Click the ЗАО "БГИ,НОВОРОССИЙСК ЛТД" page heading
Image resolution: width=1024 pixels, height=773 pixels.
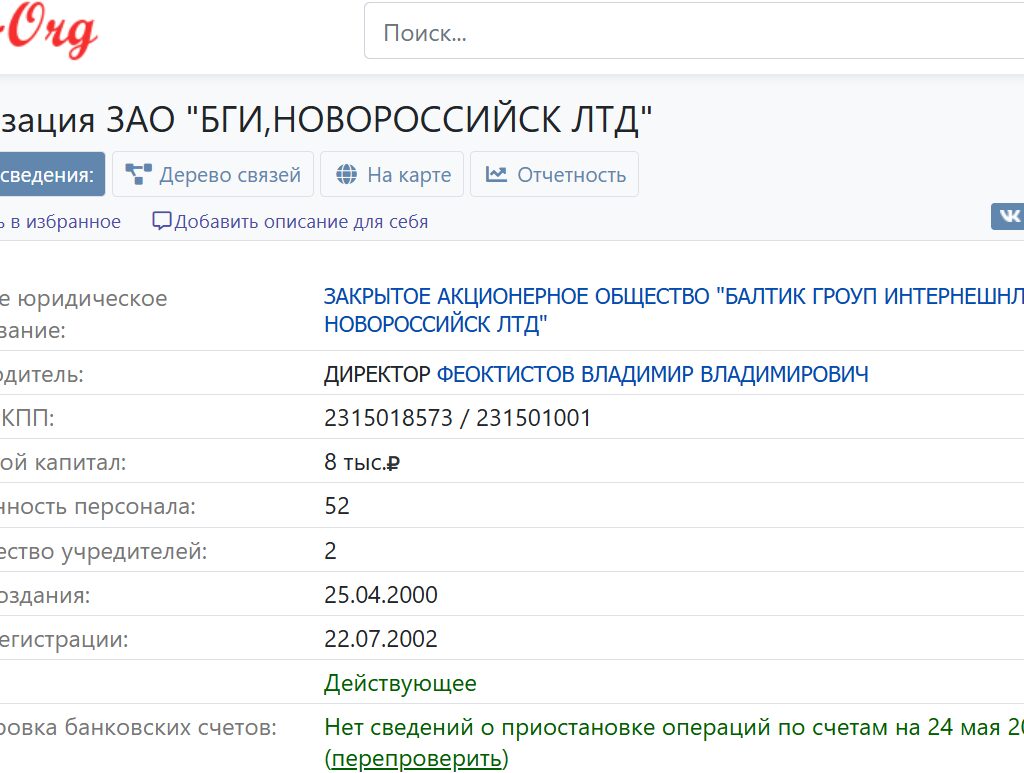(x=330, y=119)
